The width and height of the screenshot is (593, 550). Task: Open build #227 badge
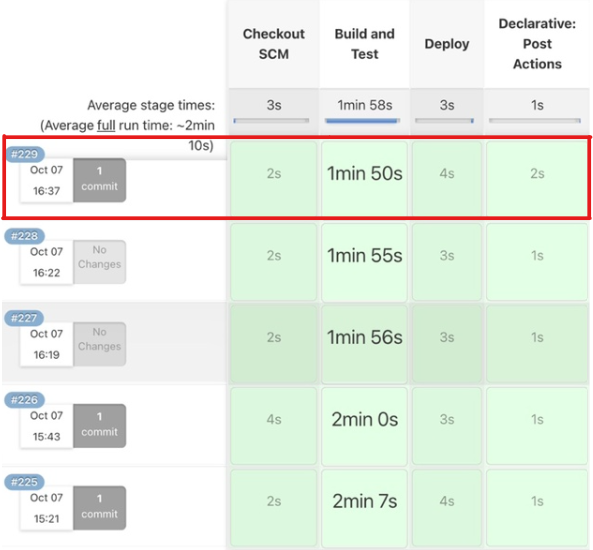[x=25, y=318]
